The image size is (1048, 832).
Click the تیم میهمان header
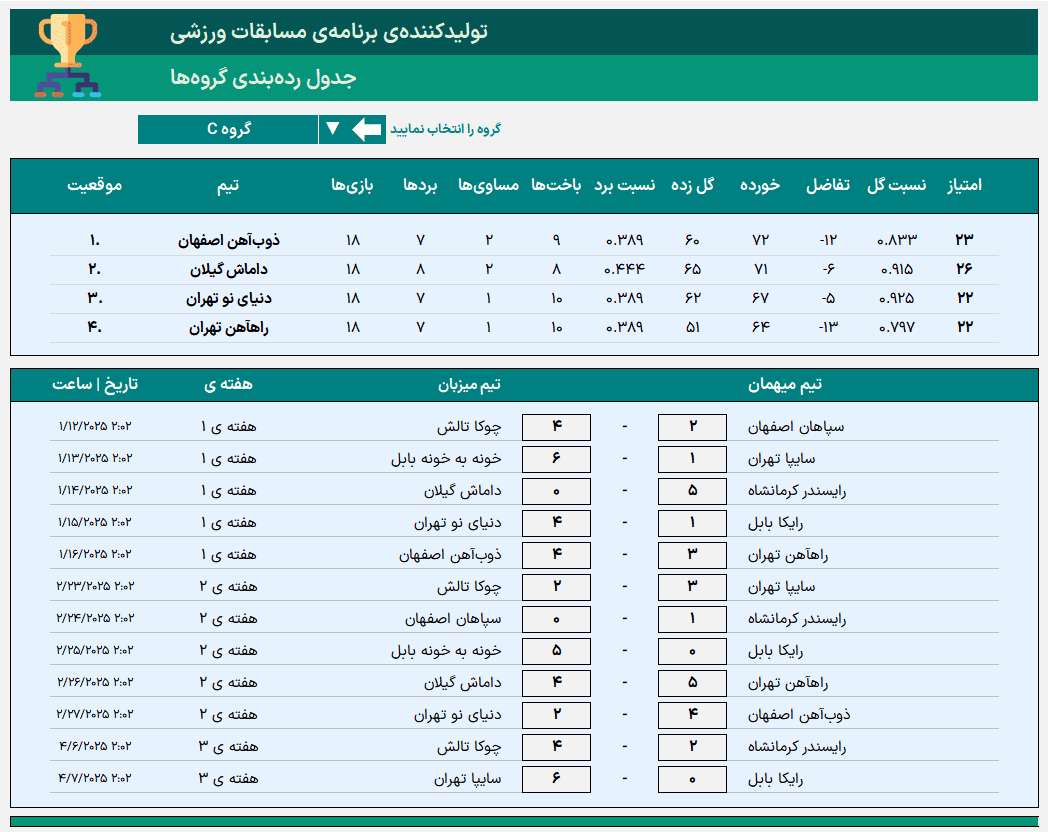coord(785,384)
